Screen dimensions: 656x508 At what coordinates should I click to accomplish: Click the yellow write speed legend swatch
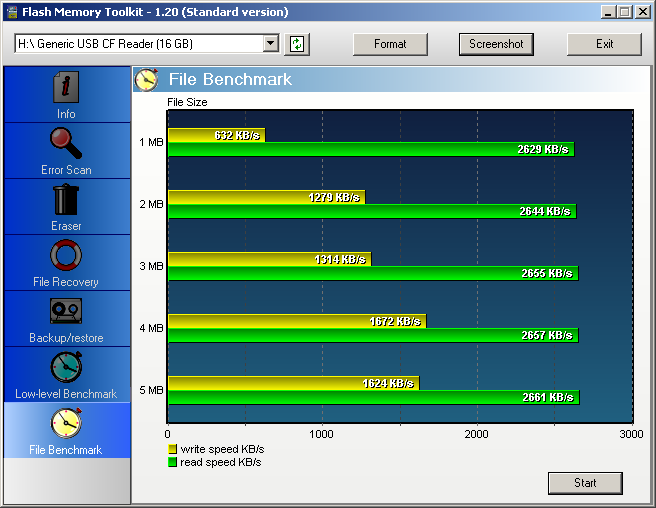[172, 450]
